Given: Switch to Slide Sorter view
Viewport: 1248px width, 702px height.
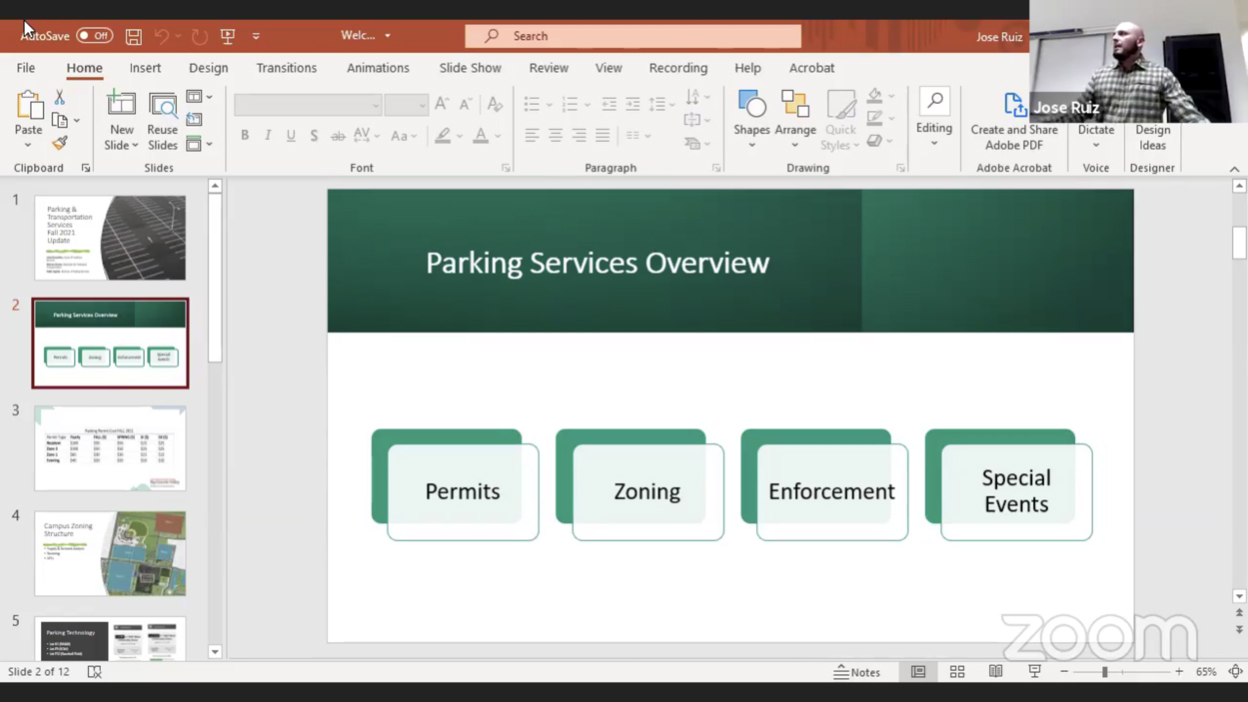Looking at the screenshot, I should click(x=957, y=672).
